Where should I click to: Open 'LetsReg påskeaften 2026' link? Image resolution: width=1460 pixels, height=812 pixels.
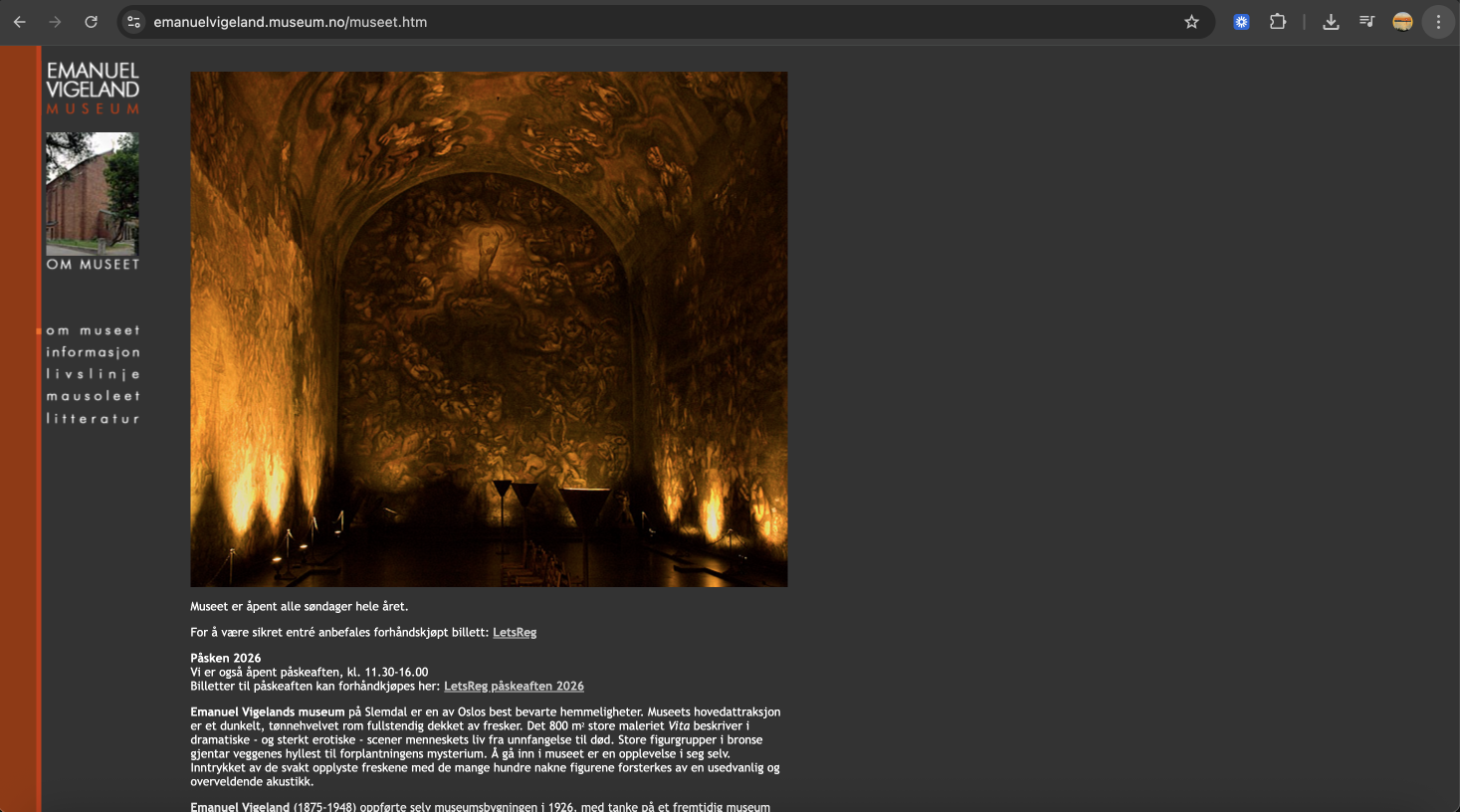[x=514, y=687]
